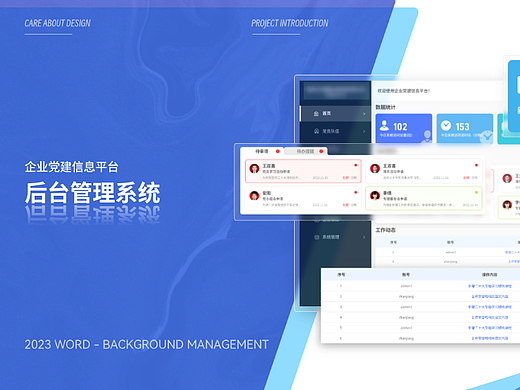Open row 6 operation link in front table
The image size is (520, 390).
[490, 338]
